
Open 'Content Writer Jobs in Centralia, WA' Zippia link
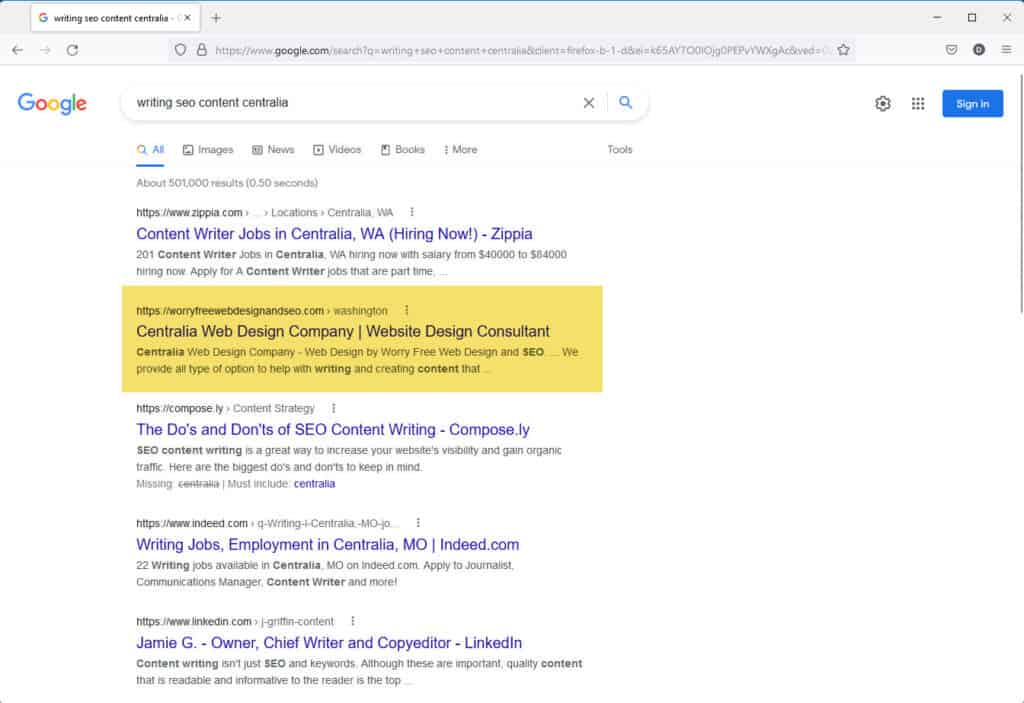coord(334,234)
